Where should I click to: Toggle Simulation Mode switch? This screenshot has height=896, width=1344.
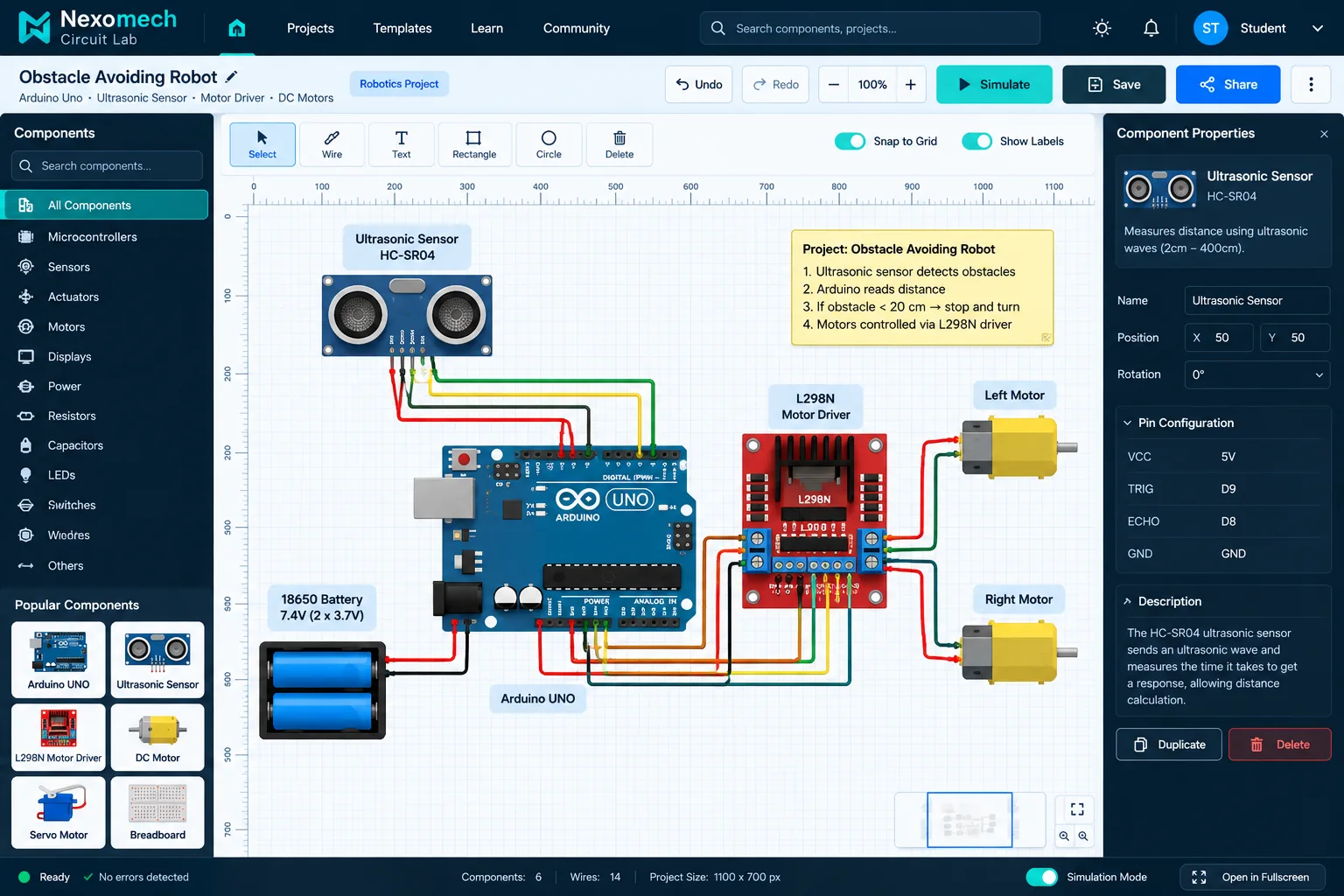1041,877
